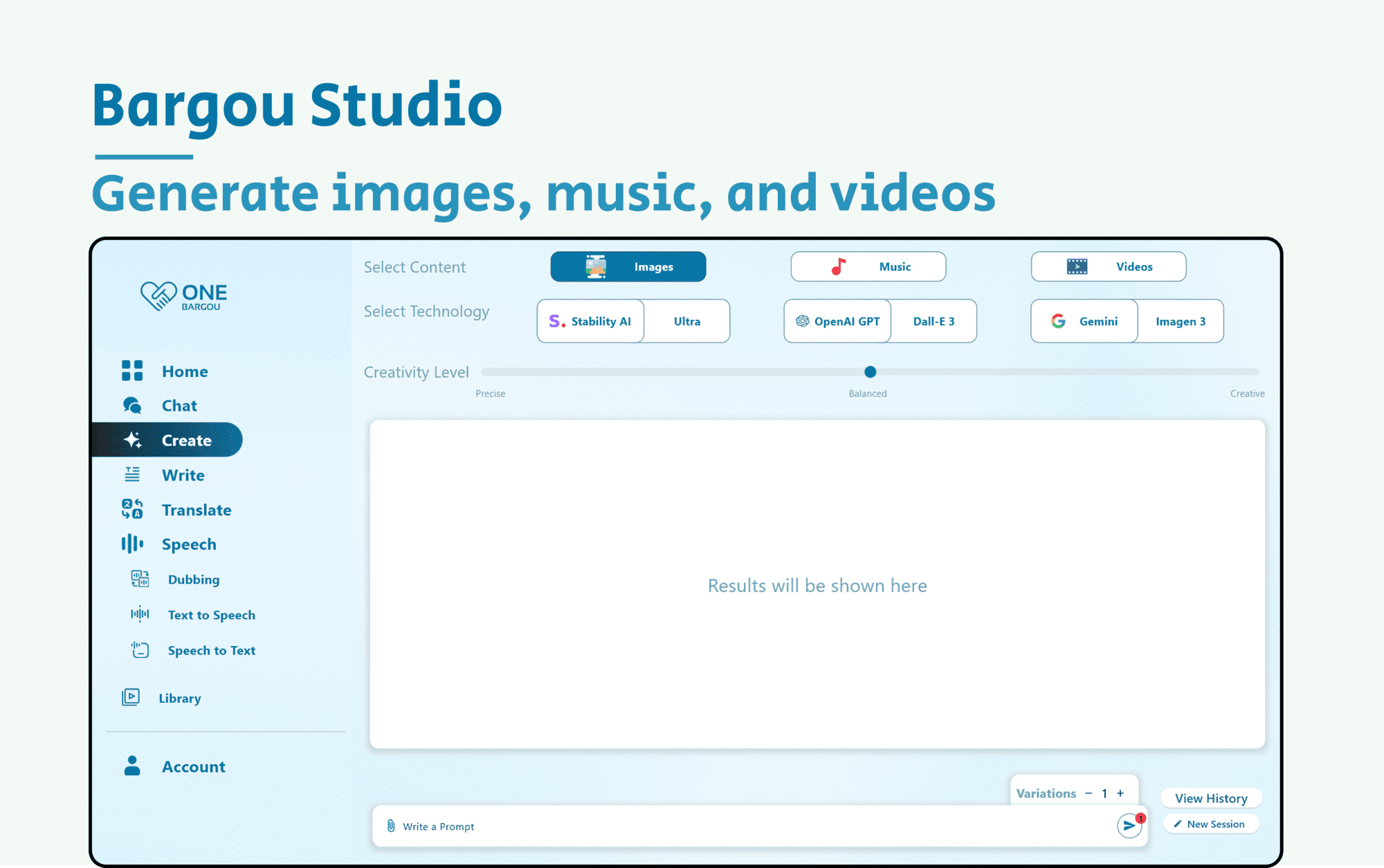This screenshot has height=868, width=1384.
Task: Open the Dubbing feature
Action: pos(140,580)
